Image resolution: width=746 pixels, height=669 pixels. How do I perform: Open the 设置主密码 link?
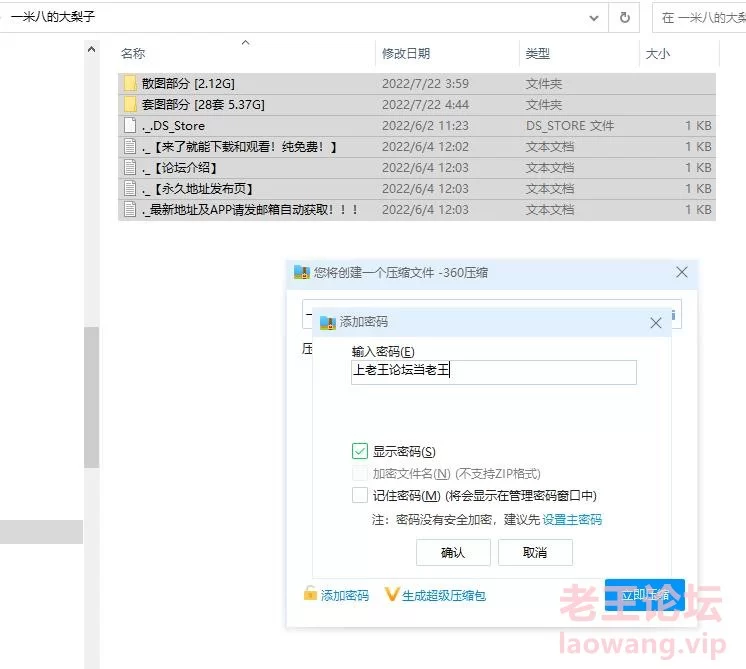[x=572, y=520]
